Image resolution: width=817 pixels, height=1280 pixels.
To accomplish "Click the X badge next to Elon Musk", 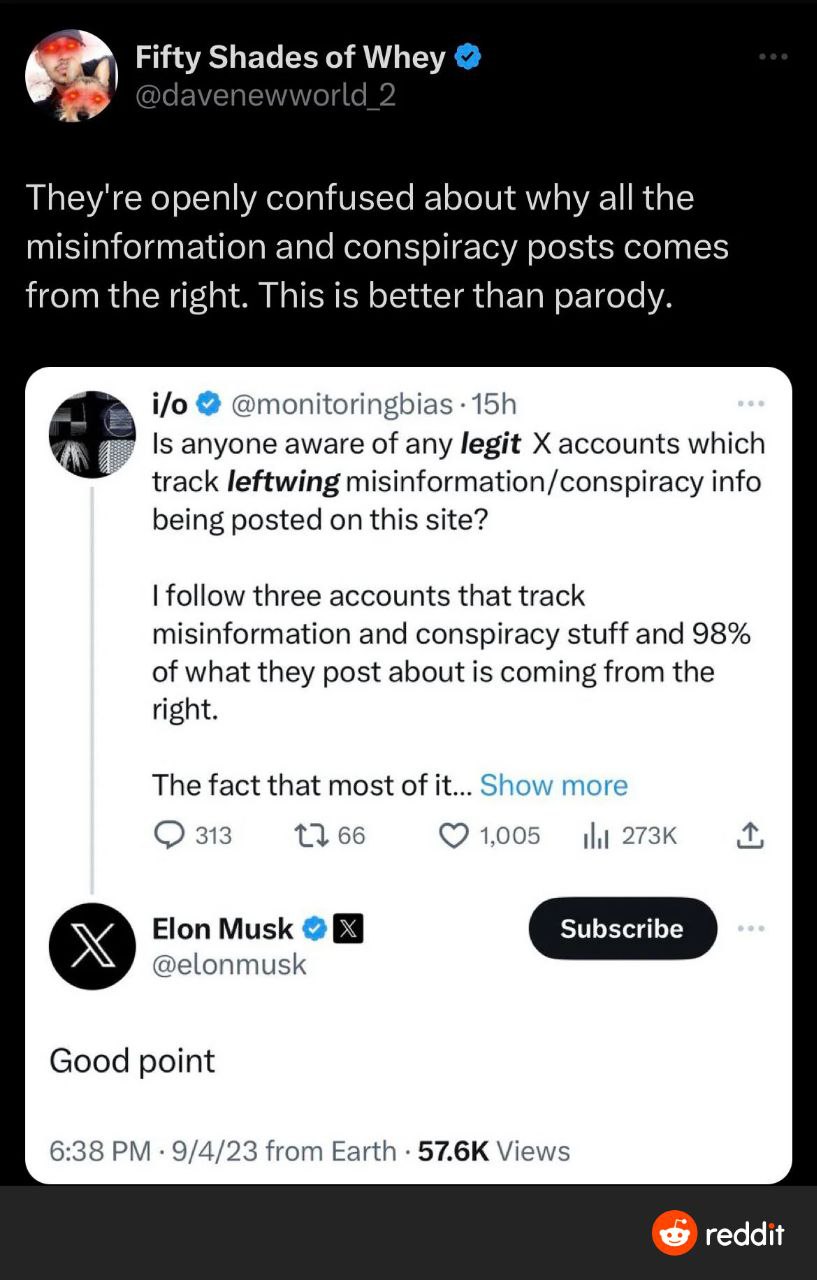I will [x=346, y=929].
